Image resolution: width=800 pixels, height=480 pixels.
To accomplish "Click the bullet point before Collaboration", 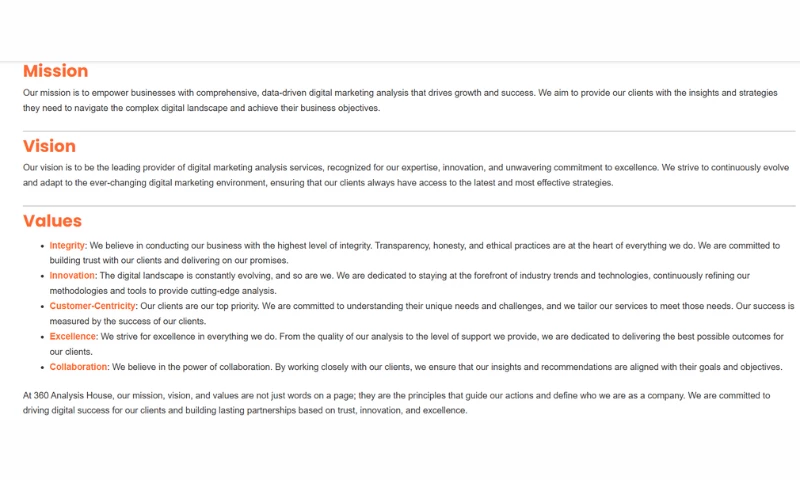I will (43, 367).
